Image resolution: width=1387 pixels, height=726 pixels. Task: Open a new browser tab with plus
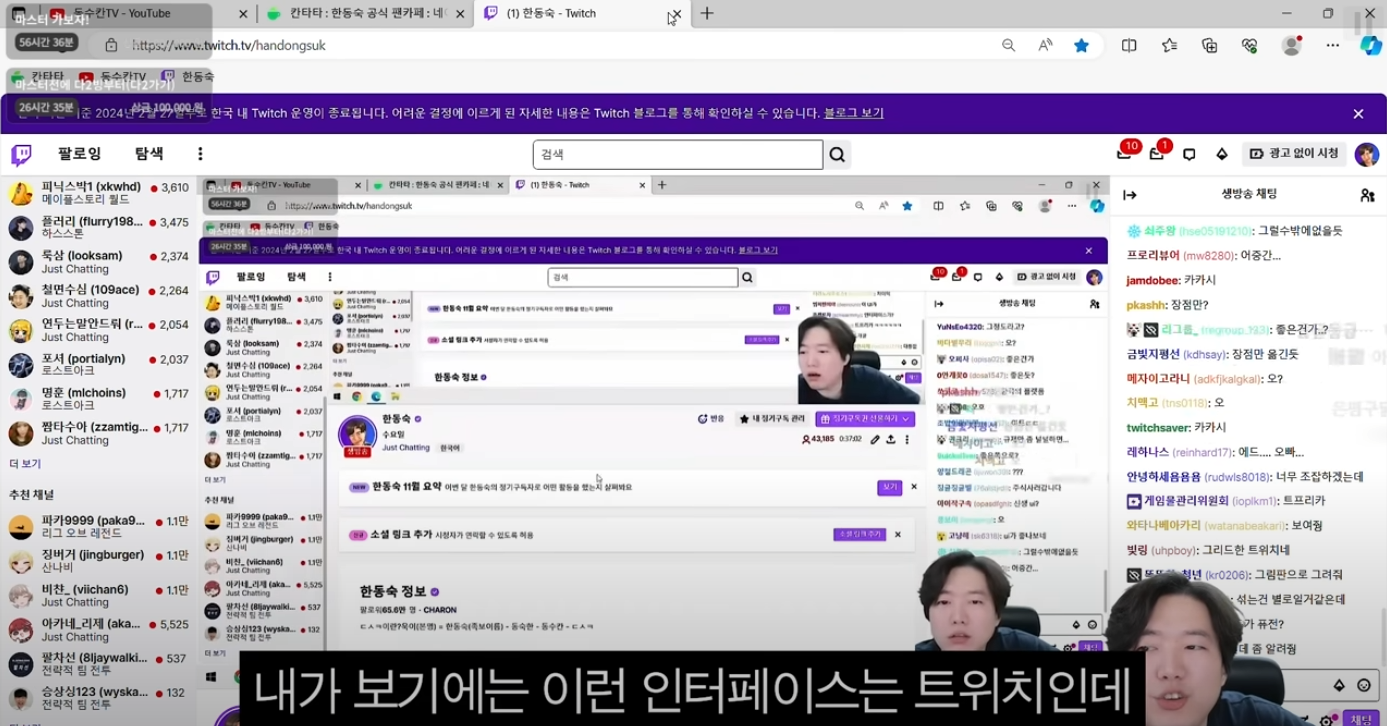coord(707,13)
